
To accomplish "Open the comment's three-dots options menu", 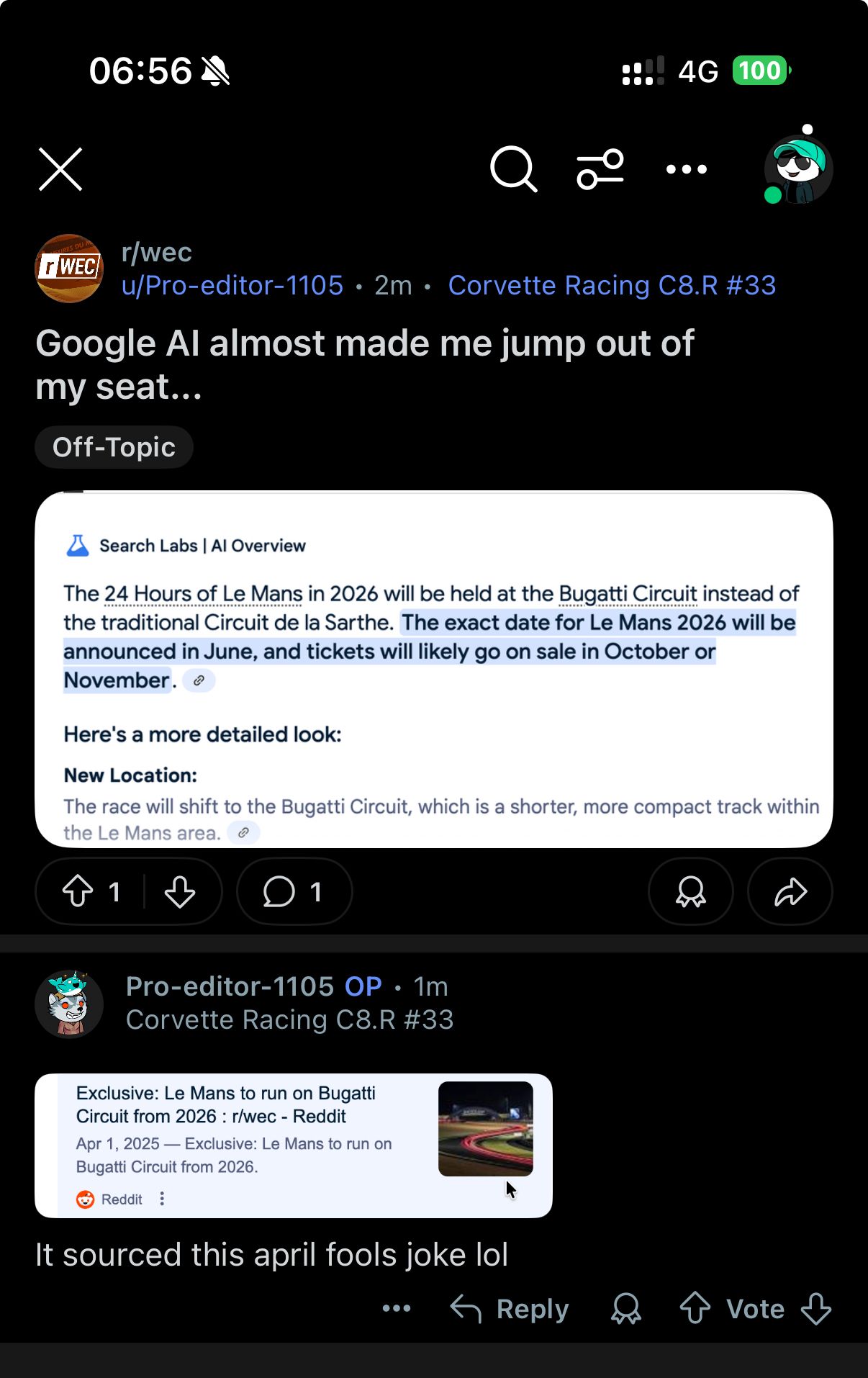I will point(397,1308).
